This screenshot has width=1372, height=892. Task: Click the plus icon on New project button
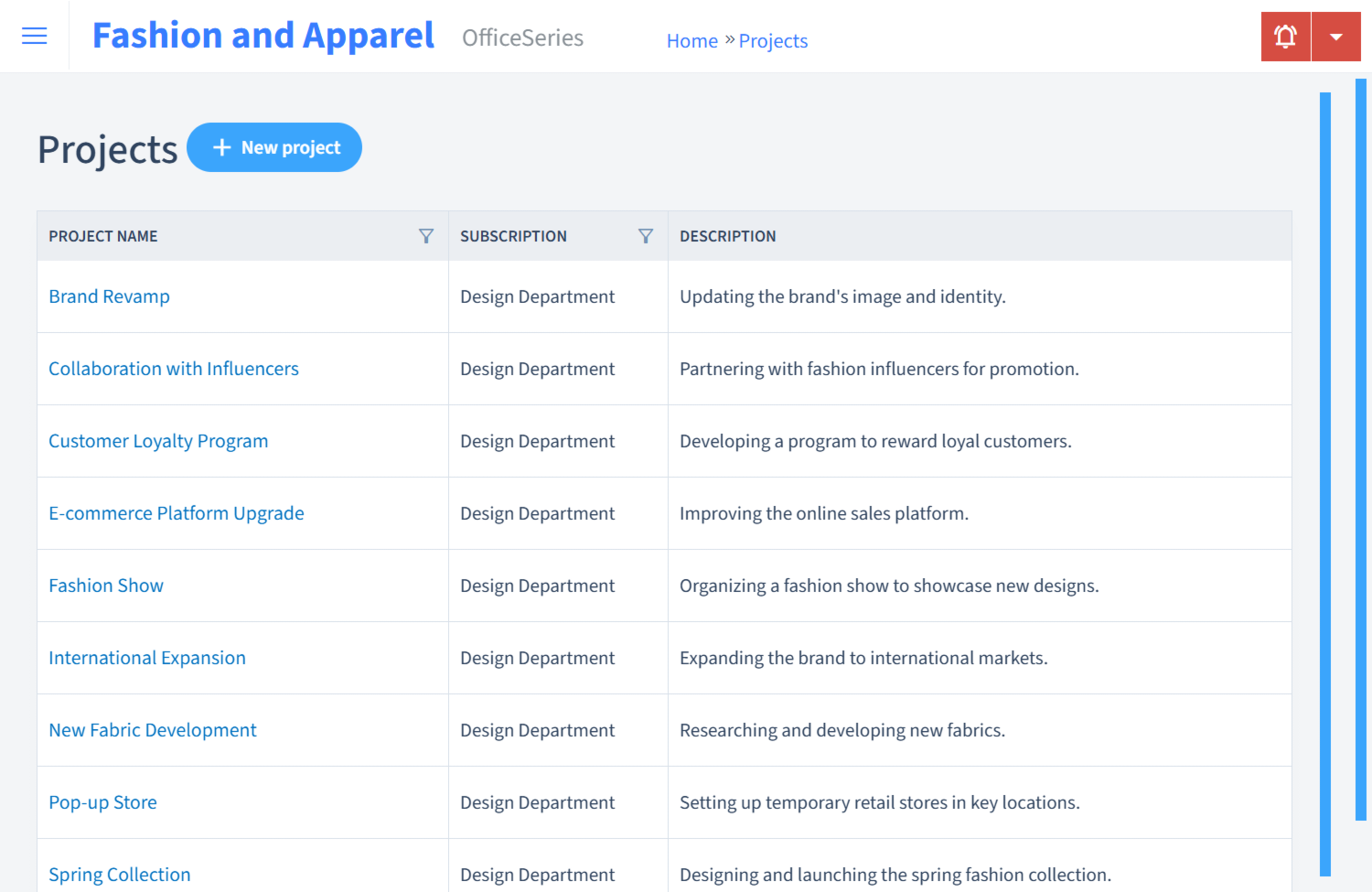(222, 147)
